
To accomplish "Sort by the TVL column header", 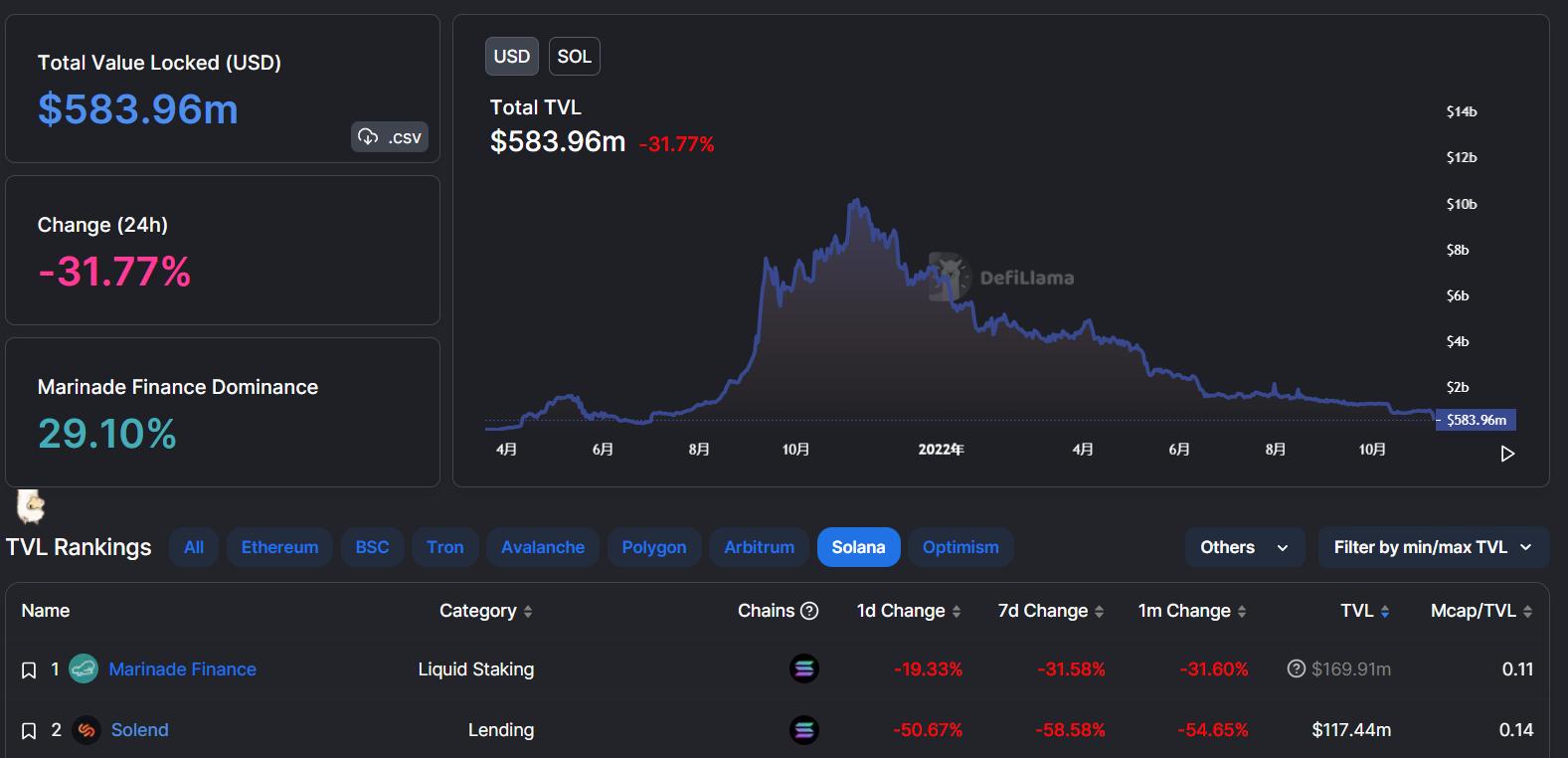I will (1364, 611).
